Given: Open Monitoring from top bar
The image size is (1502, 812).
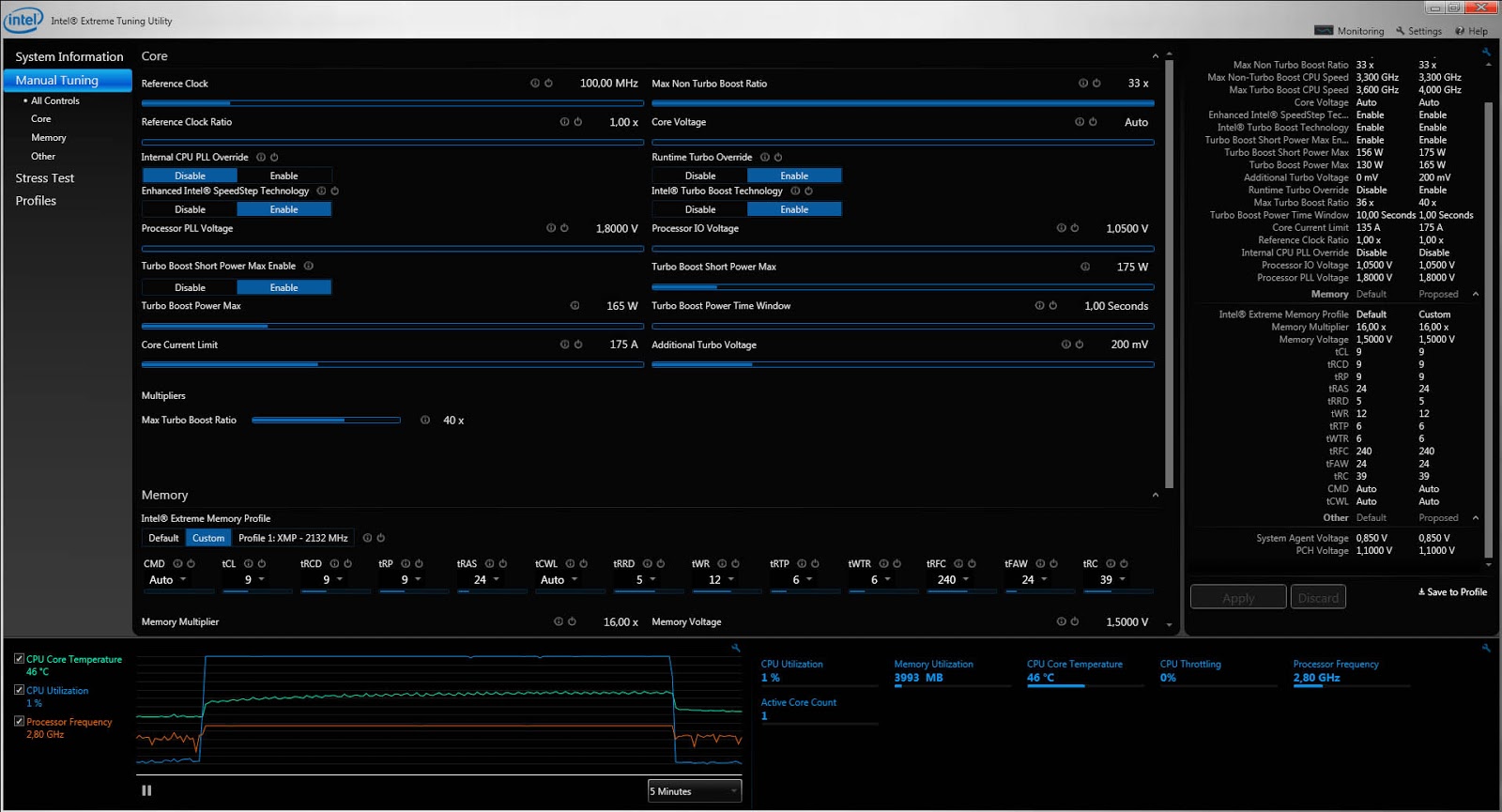Looking at the screenshot, I should coord(1349,31).
